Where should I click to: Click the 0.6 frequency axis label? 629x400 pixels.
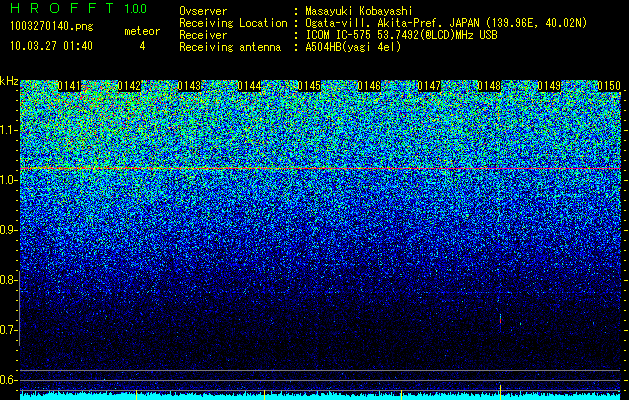[x=8, y=380]
